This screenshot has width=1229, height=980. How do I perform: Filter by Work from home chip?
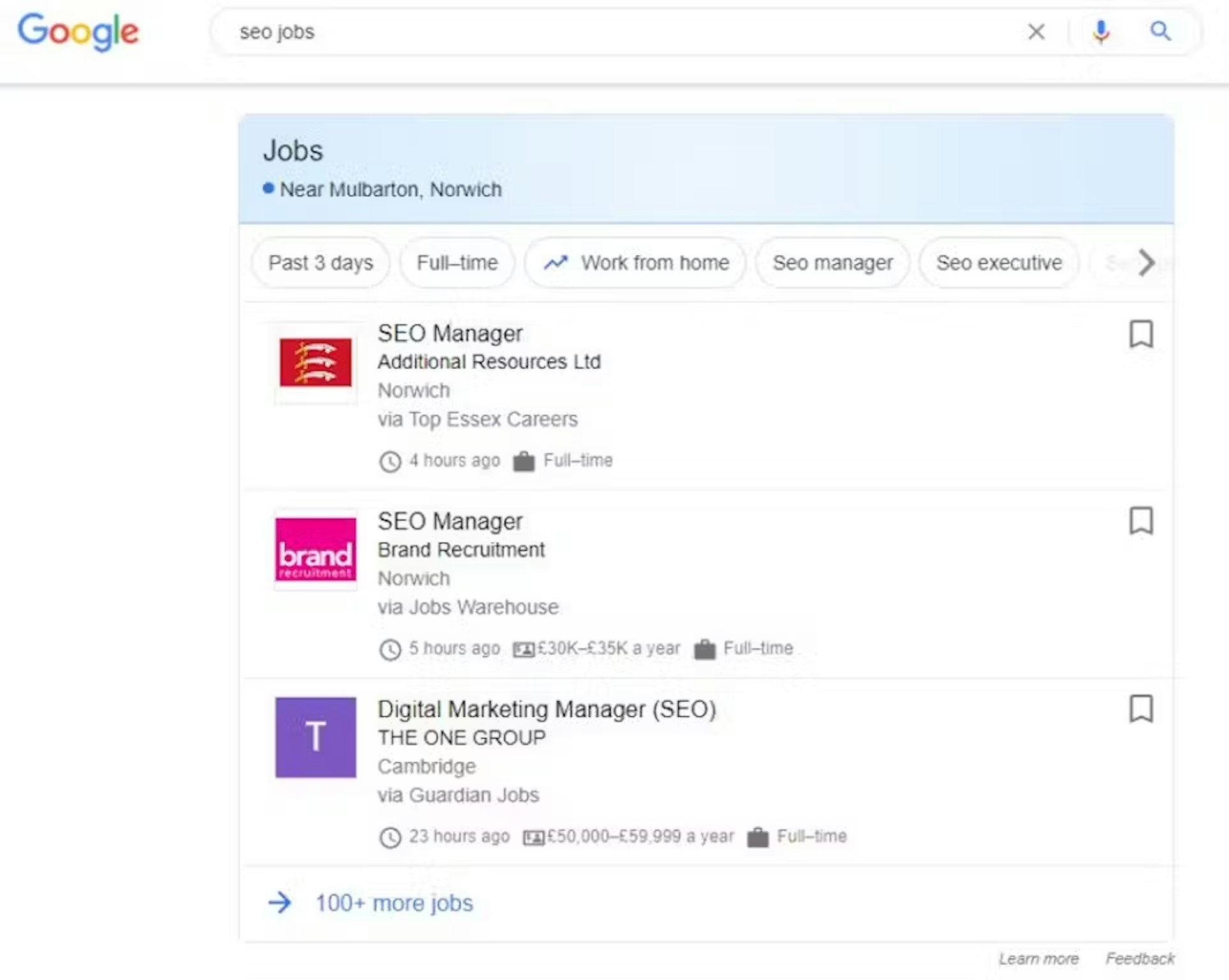636,263
